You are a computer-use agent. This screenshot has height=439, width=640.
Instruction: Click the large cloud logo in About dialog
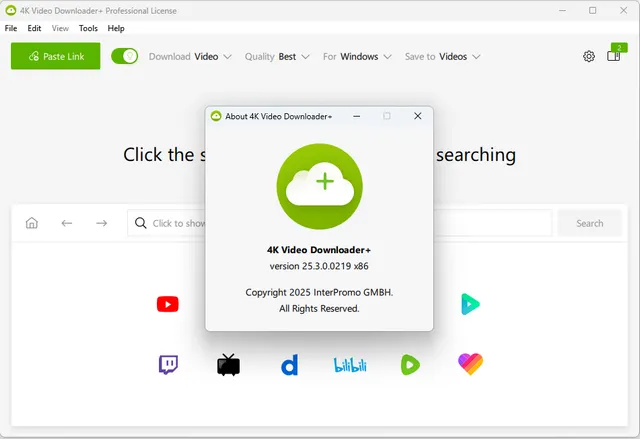click(320, 186)
